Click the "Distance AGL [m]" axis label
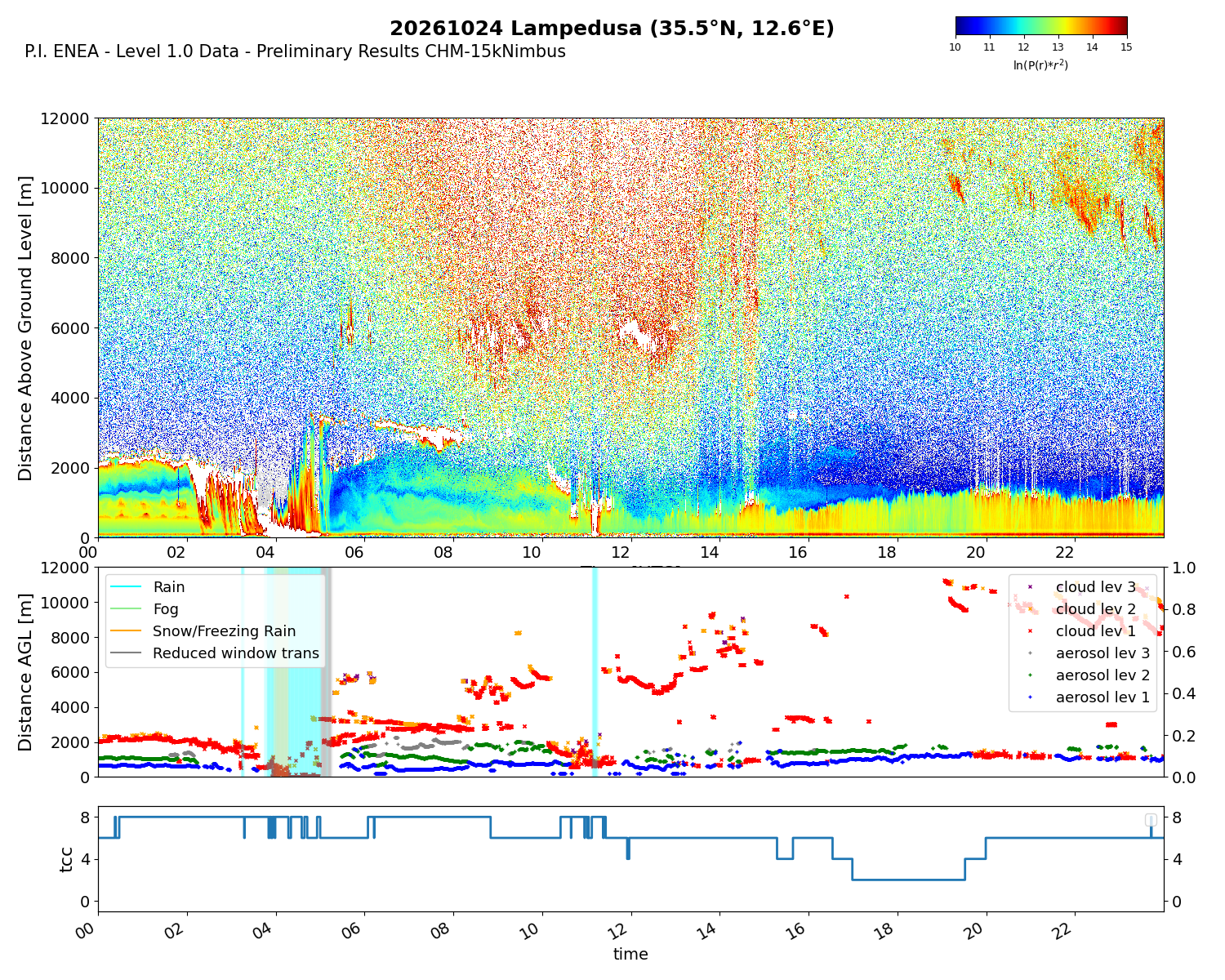 pyautogui.click(x=26, y=672)
